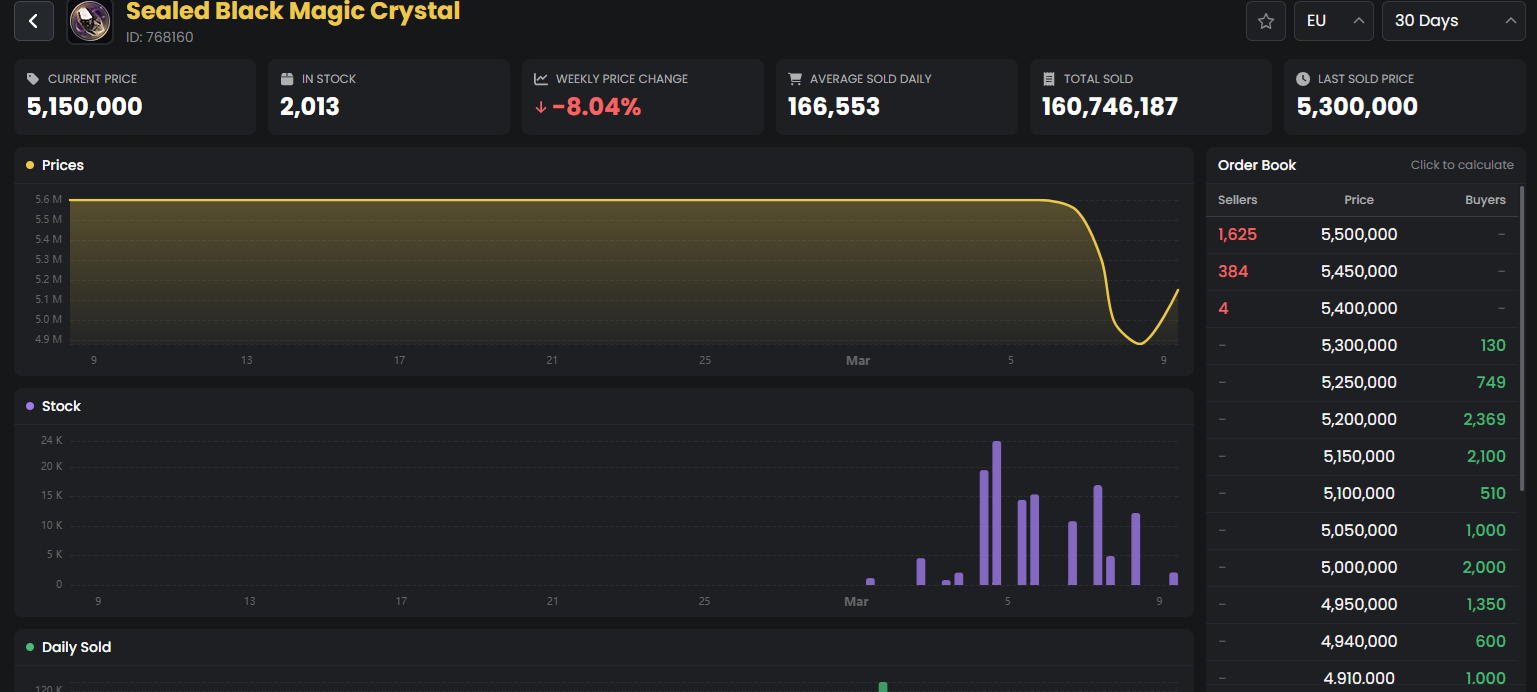
Task: Click the Sellers column header
Action: pyautogui.click(x=1237, y=200)
